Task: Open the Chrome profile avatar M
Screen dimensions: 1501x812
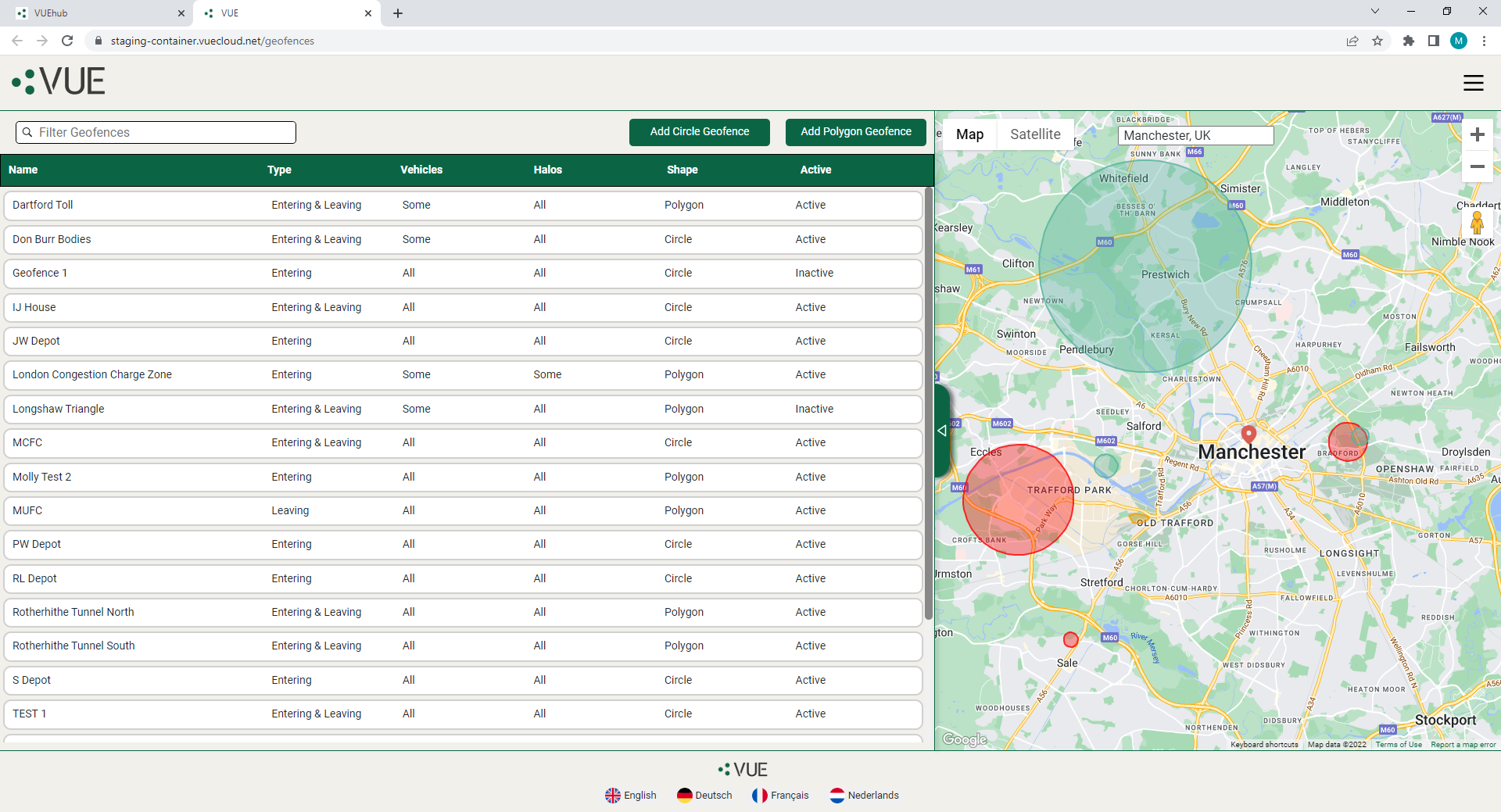Action: coord(1459,41)
